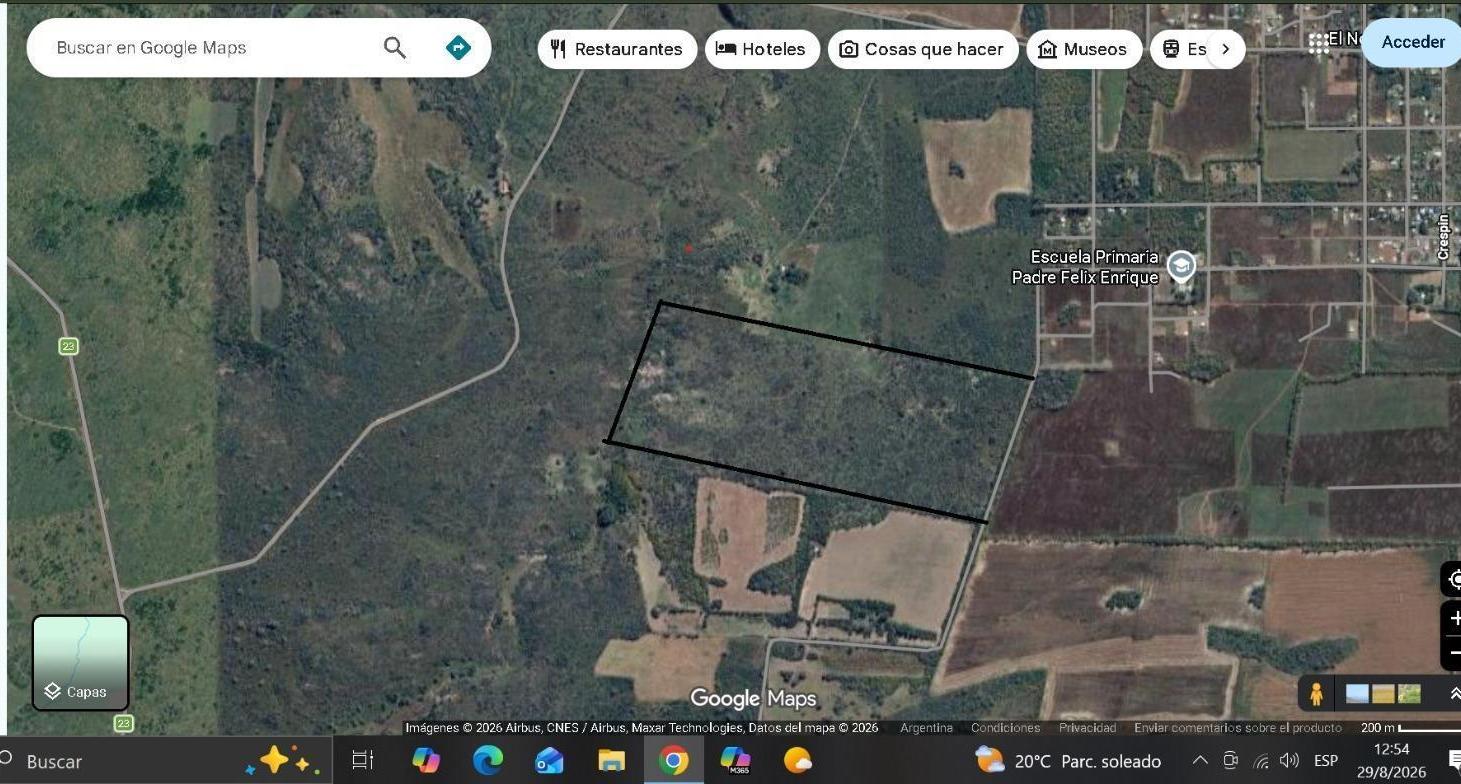The height and width of the screenshot is (784, 1461).
Task: Expand the imagery strip double chevron
Action: [x=1453, y=693]
